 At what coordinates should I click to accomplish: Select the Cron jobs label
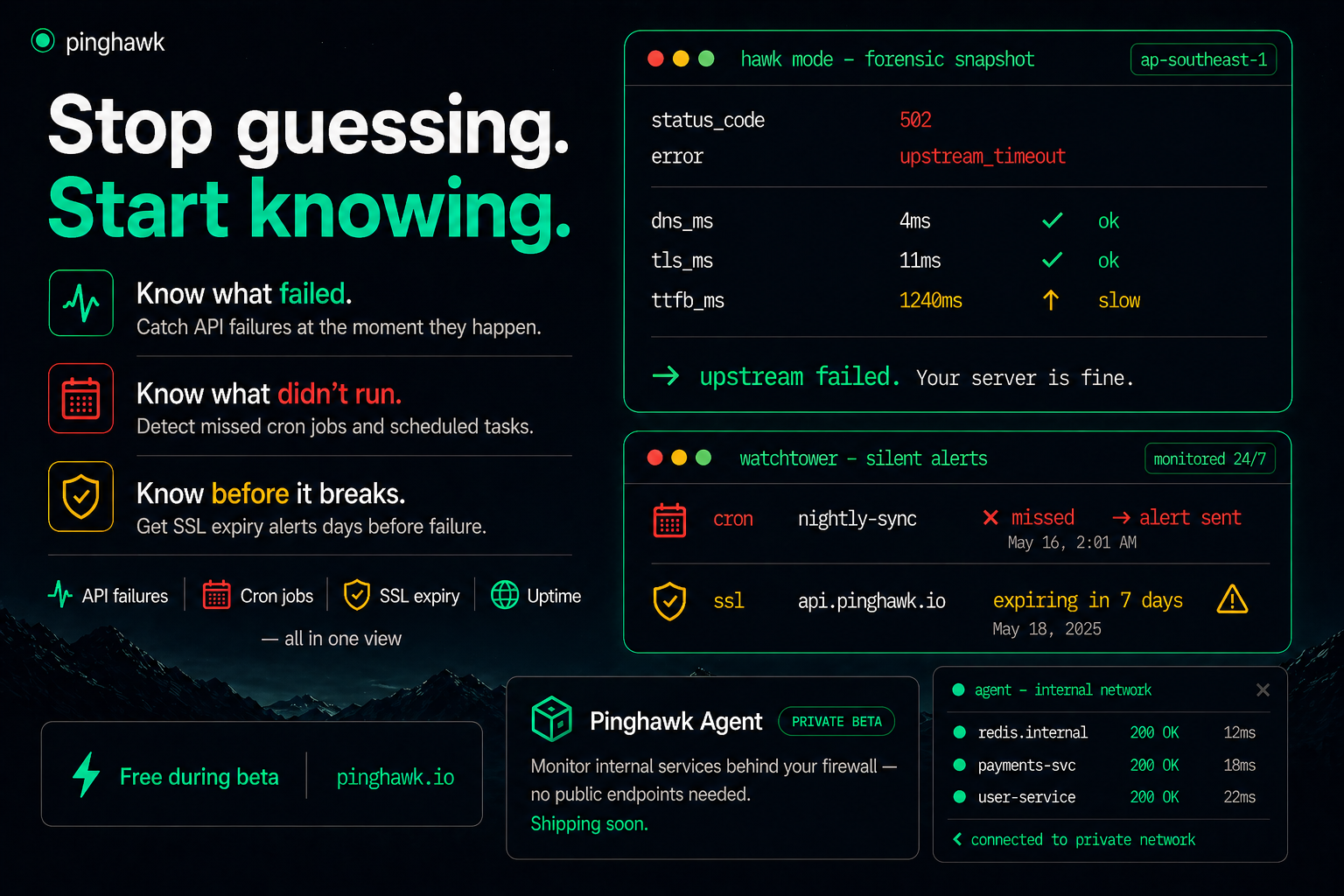tap(276, 596)
